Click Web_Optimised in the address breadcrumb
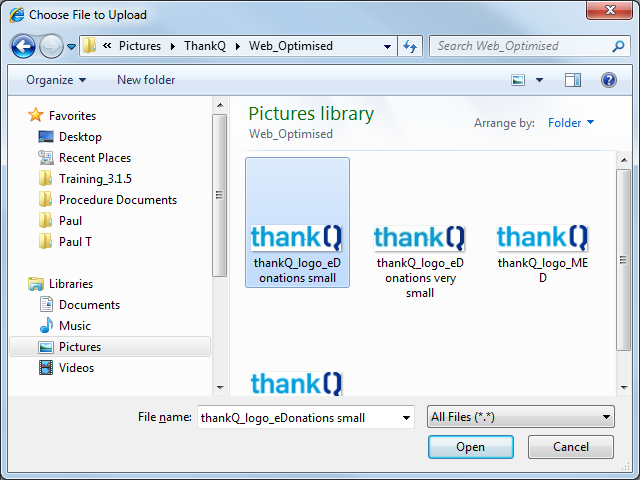Viewport: 640px width, 480px height. [x=291, y=46]
